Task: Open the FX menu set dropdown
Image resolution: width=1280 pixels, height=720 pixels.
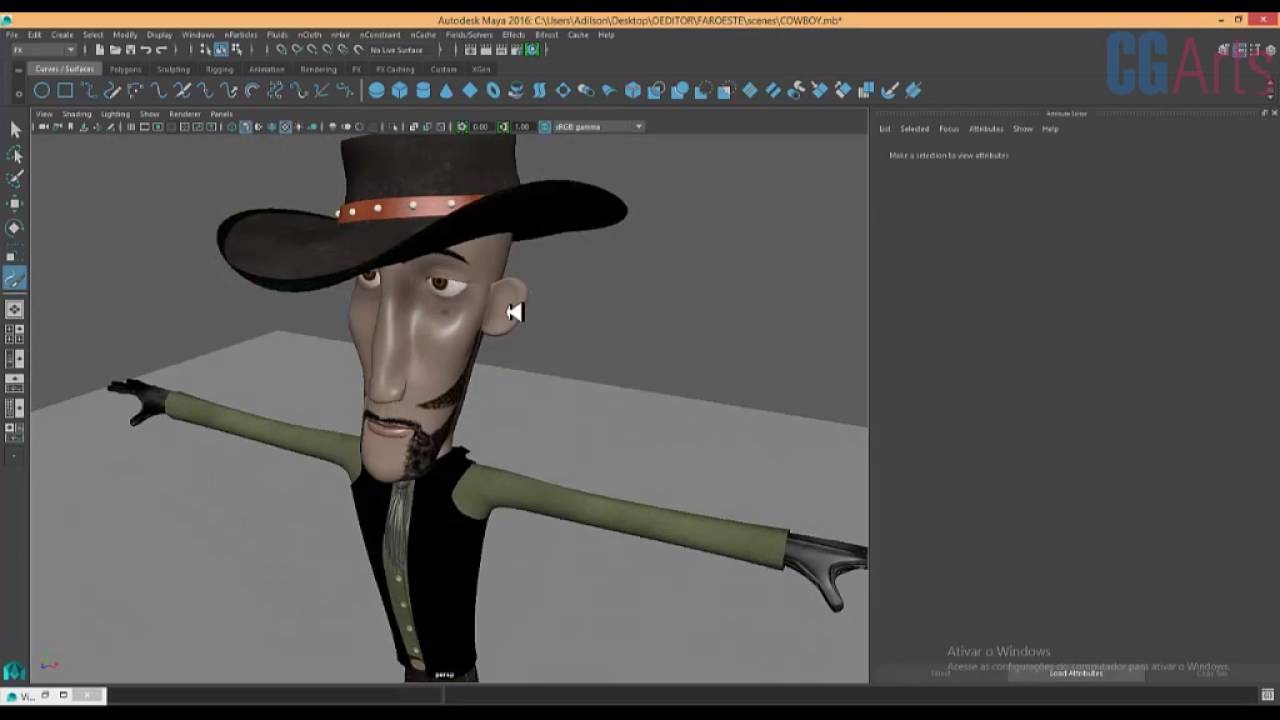Action: [44, 50]
